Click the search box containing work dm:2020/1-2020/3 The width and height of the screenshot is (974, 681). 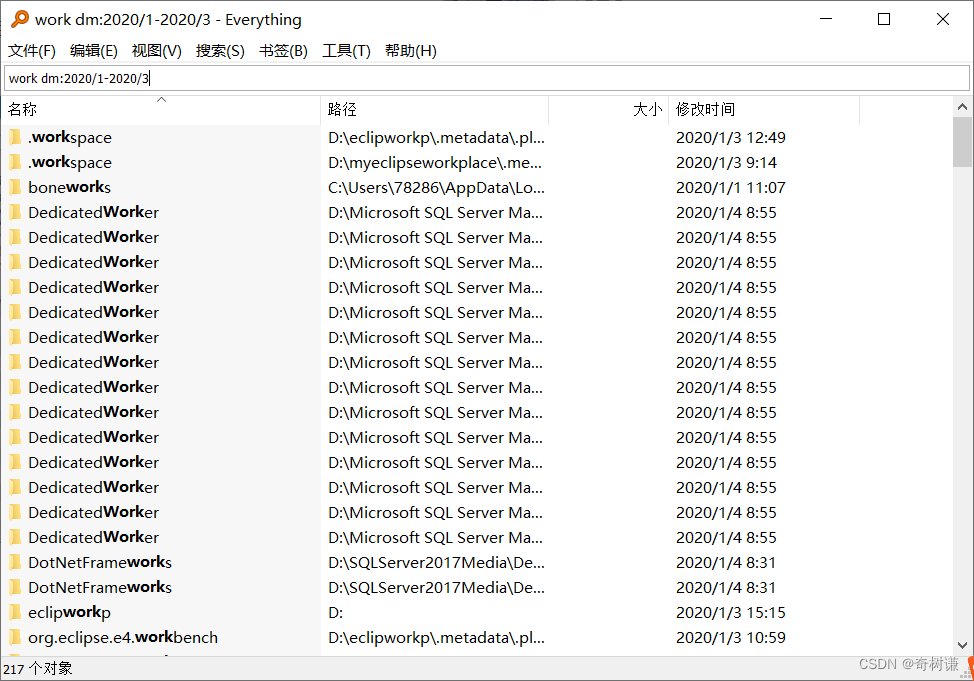[486, 78]
